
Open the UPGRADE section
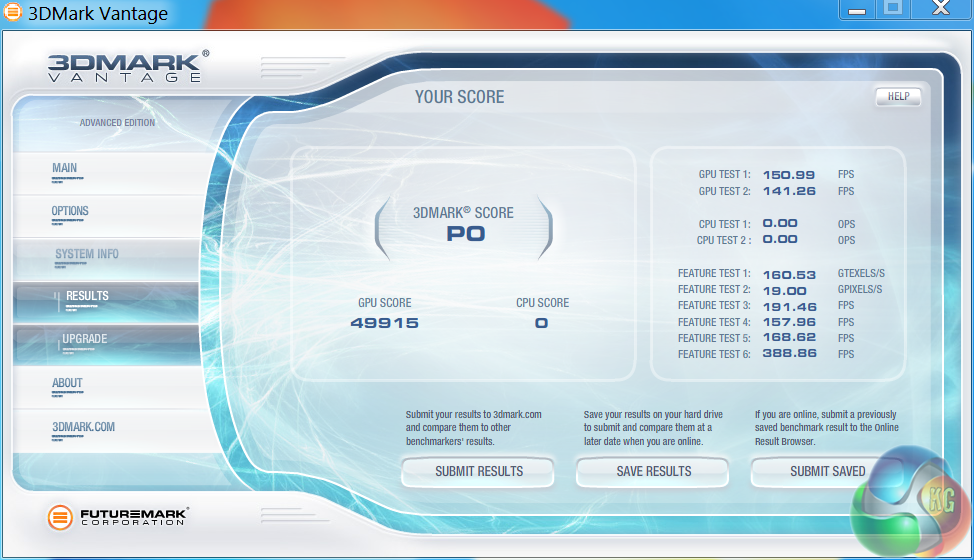tap(107, 345)
